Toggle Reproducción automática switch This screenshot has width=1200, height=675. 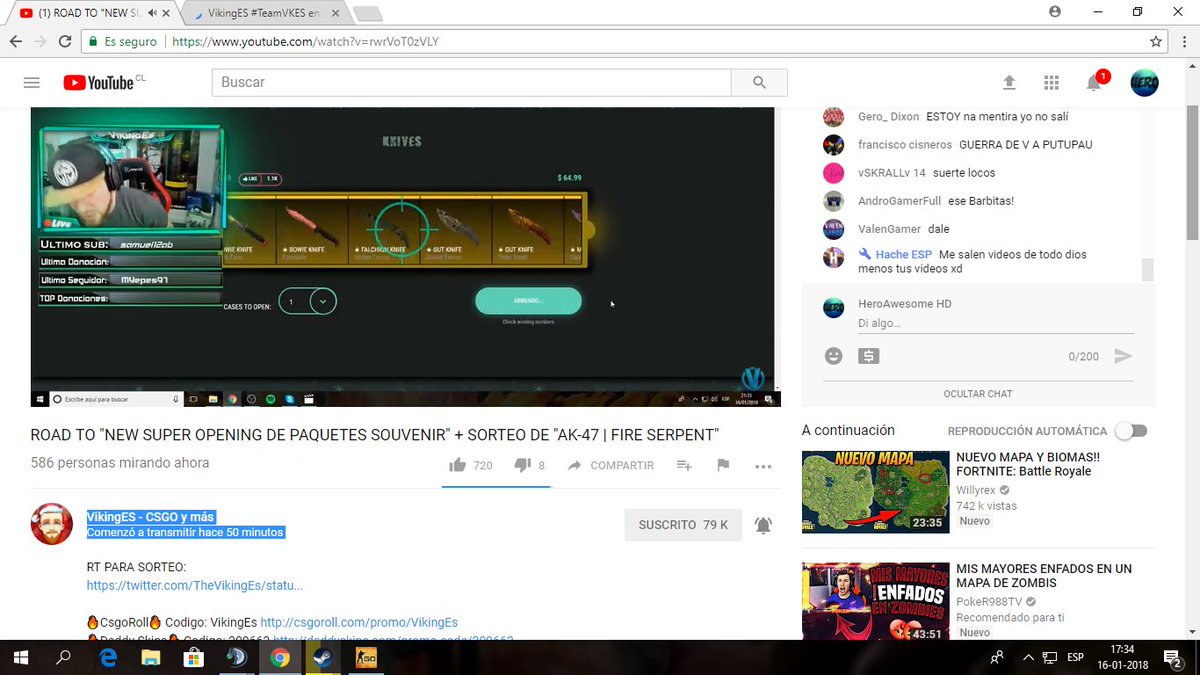point(1132,431)
